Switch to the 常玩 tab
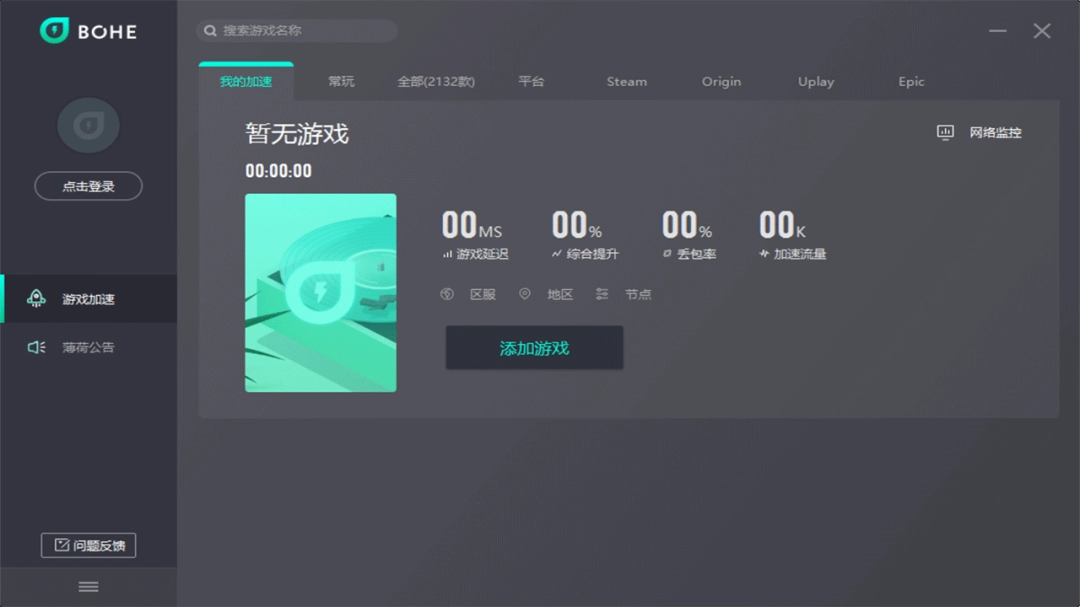1080x607 pixels. click(341, 81)
